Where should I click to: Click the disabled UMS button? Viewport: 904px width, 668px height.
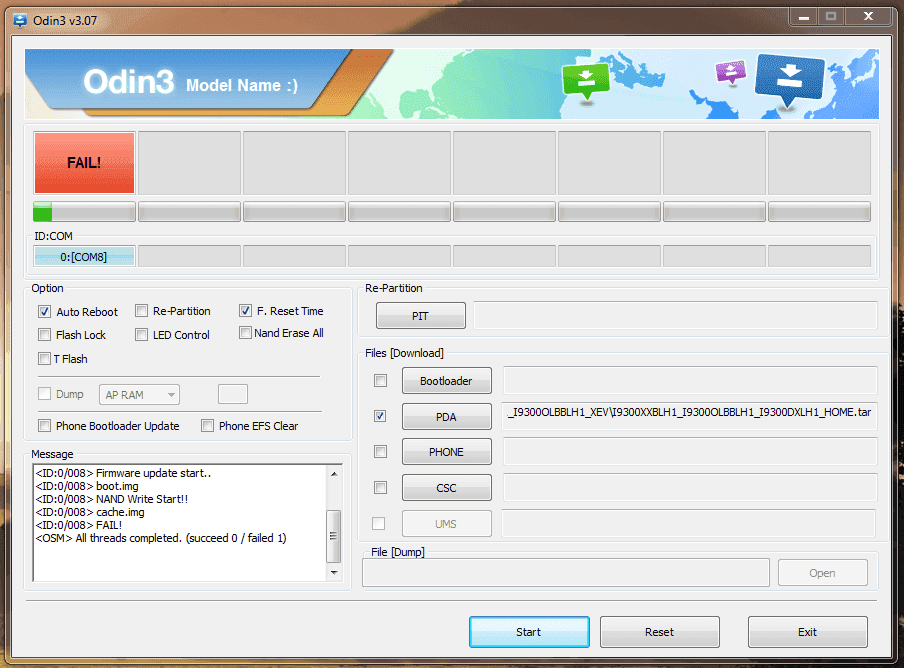[x=447, y=524]
